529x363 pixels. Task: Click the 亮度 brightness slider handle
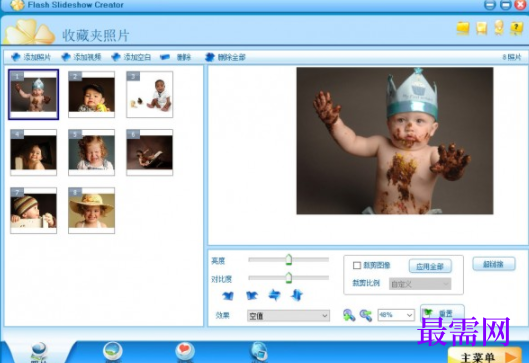click(288, 259)
